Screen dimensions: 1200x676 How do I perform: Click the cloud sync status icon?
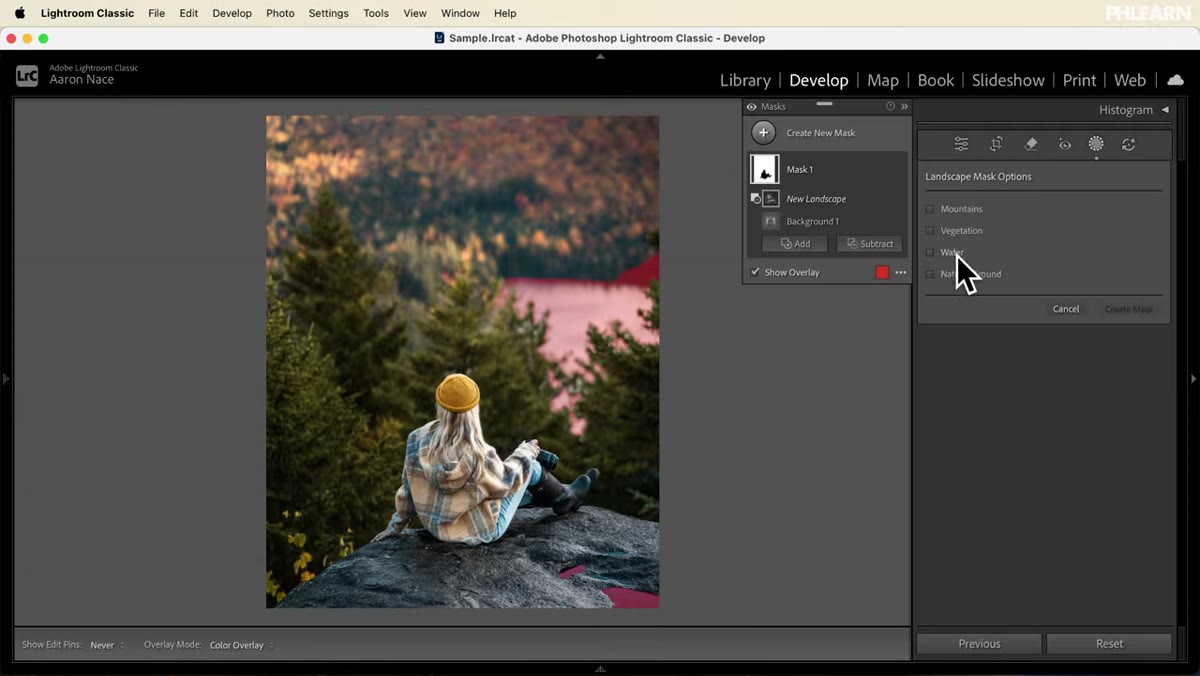(1175, 80)
